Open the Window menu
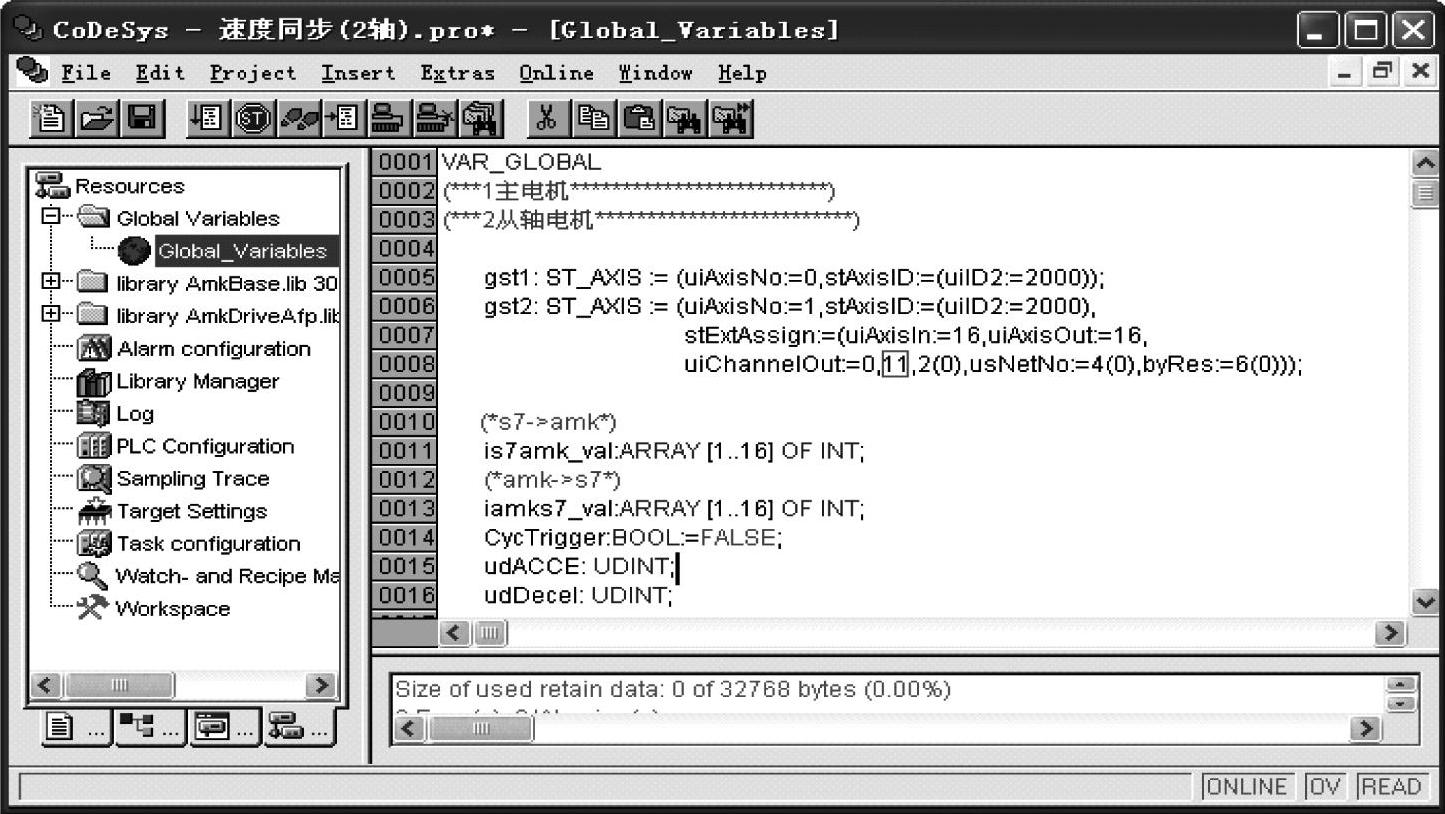The height and width of the screenshot is (814, 1445). pyautogui.click(x=655, y=73)
